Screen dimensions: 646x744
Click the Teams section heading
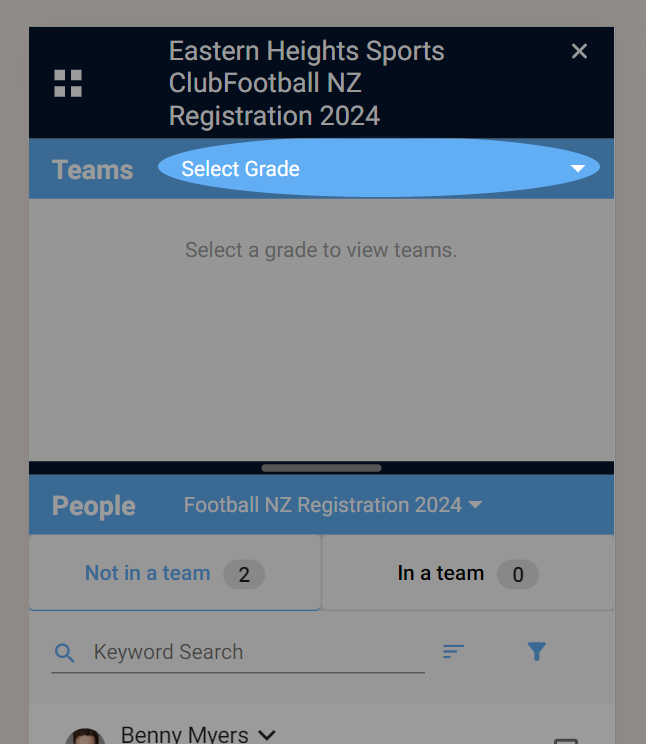click(x=93, y=170)
